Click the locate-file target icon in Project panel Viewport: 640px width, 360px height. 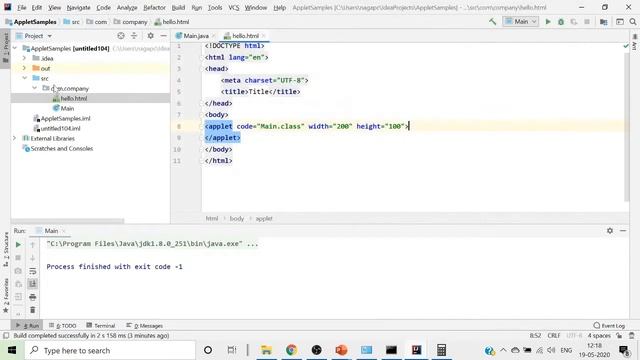[121, 36]
